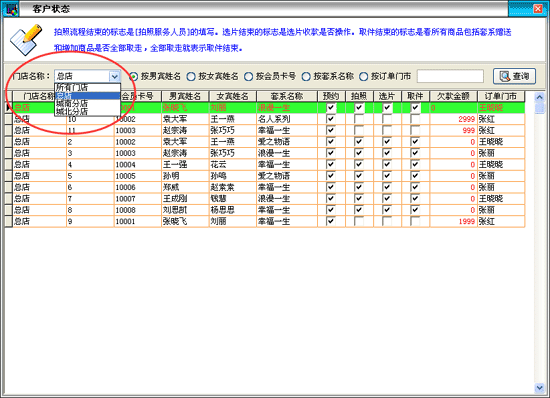Open the 门店名称 dropdown arrow
550x398 pixels.
pyautogui.click(x=115, y=76)
